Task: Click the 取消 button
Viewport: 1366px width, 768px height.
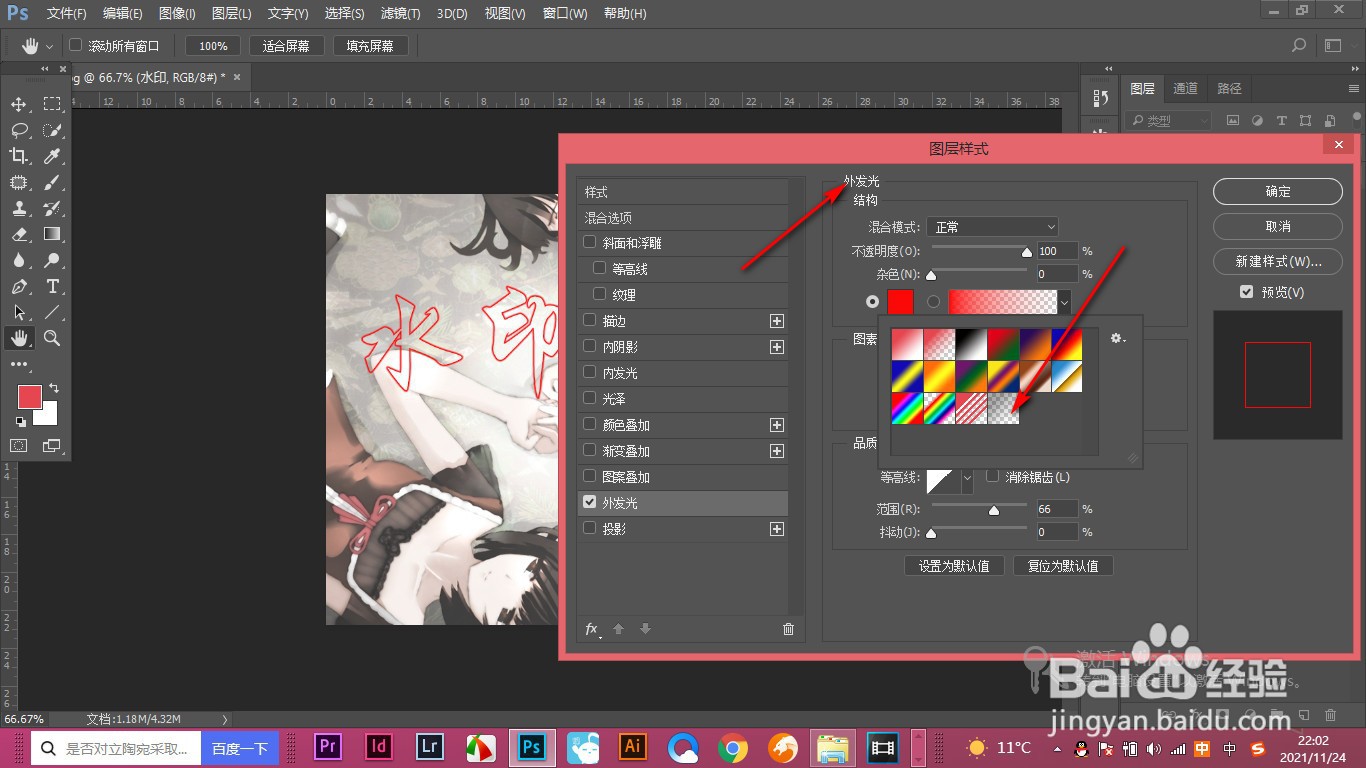Action: pos(1278,226)
